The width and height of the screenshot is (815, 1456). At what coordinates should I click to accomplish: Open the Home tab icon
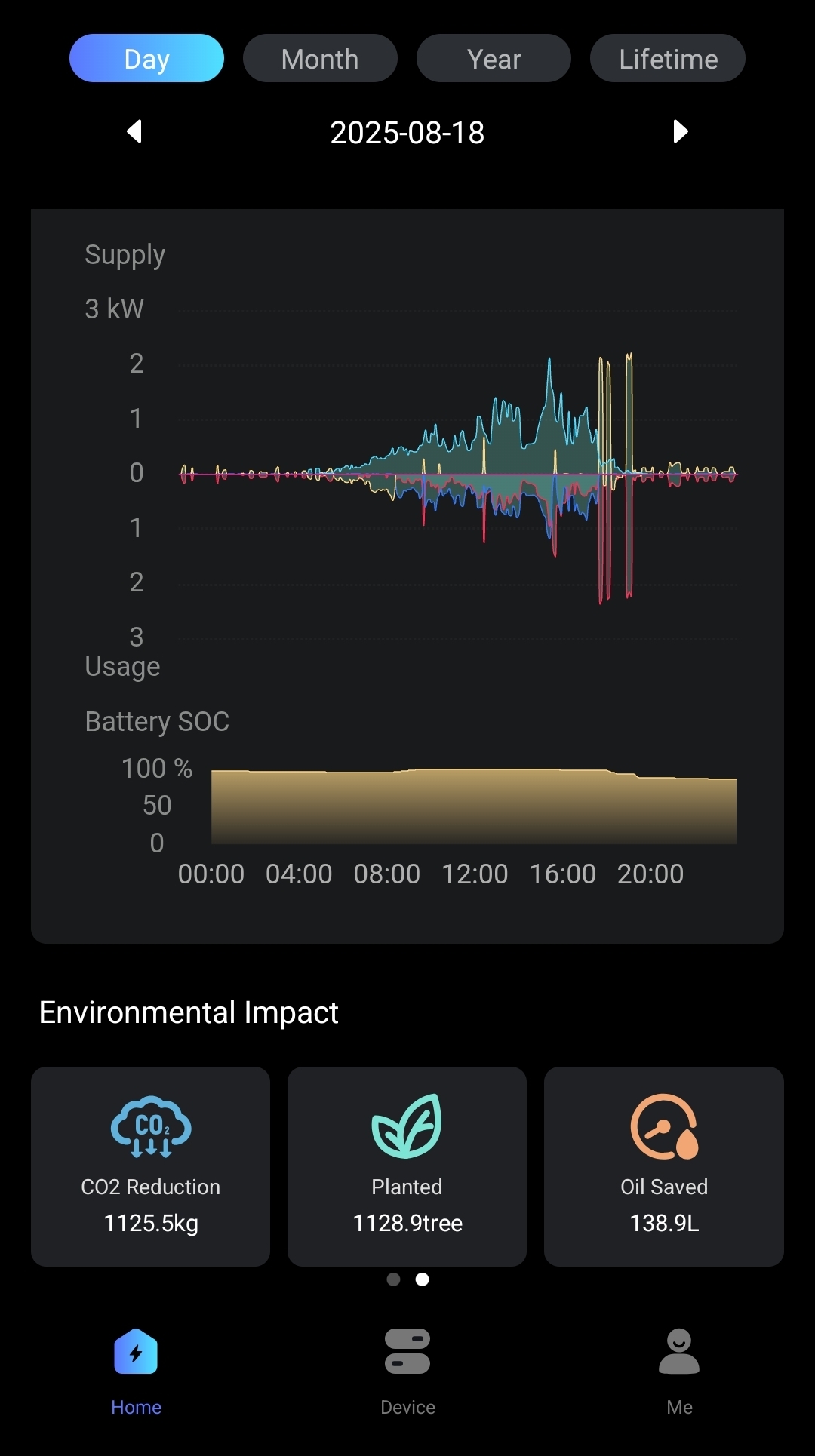[136, 1352]
